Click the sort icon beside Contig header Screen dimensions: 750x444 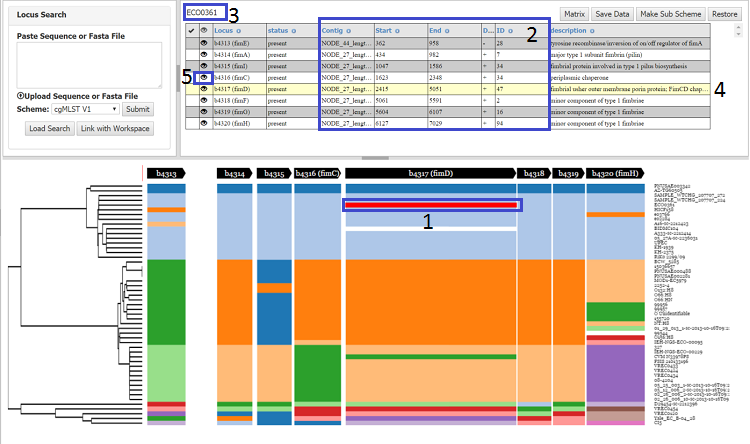[x=349, y=31]
